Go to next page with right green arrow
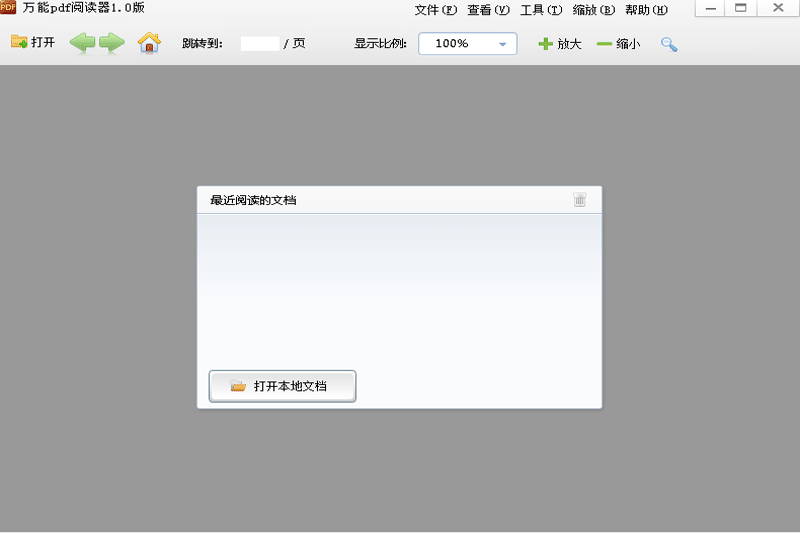Viewport: 800px width, 533px height. 112,43
